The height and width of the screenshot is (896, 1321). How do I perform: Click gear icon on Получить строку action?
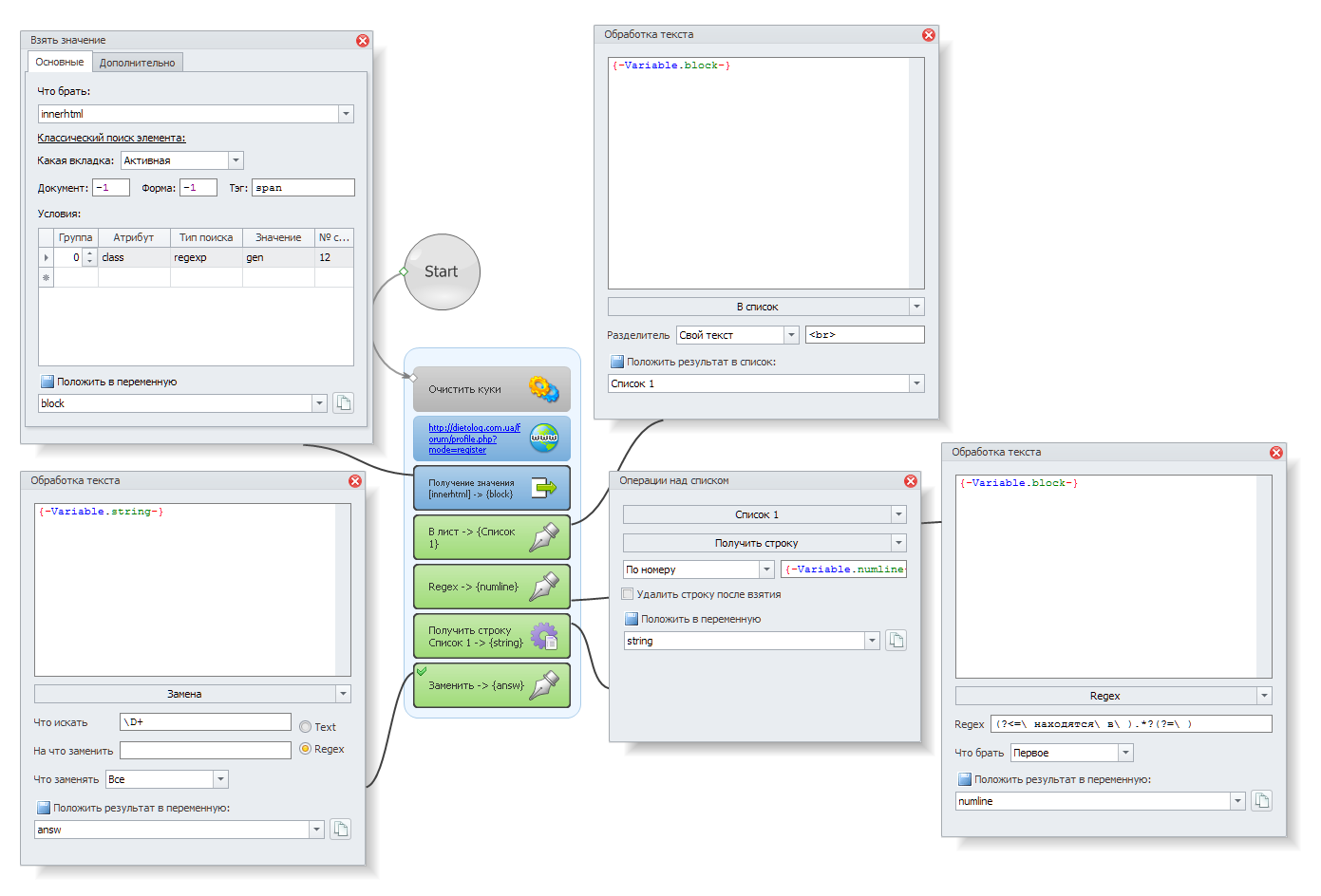point(544,636)
